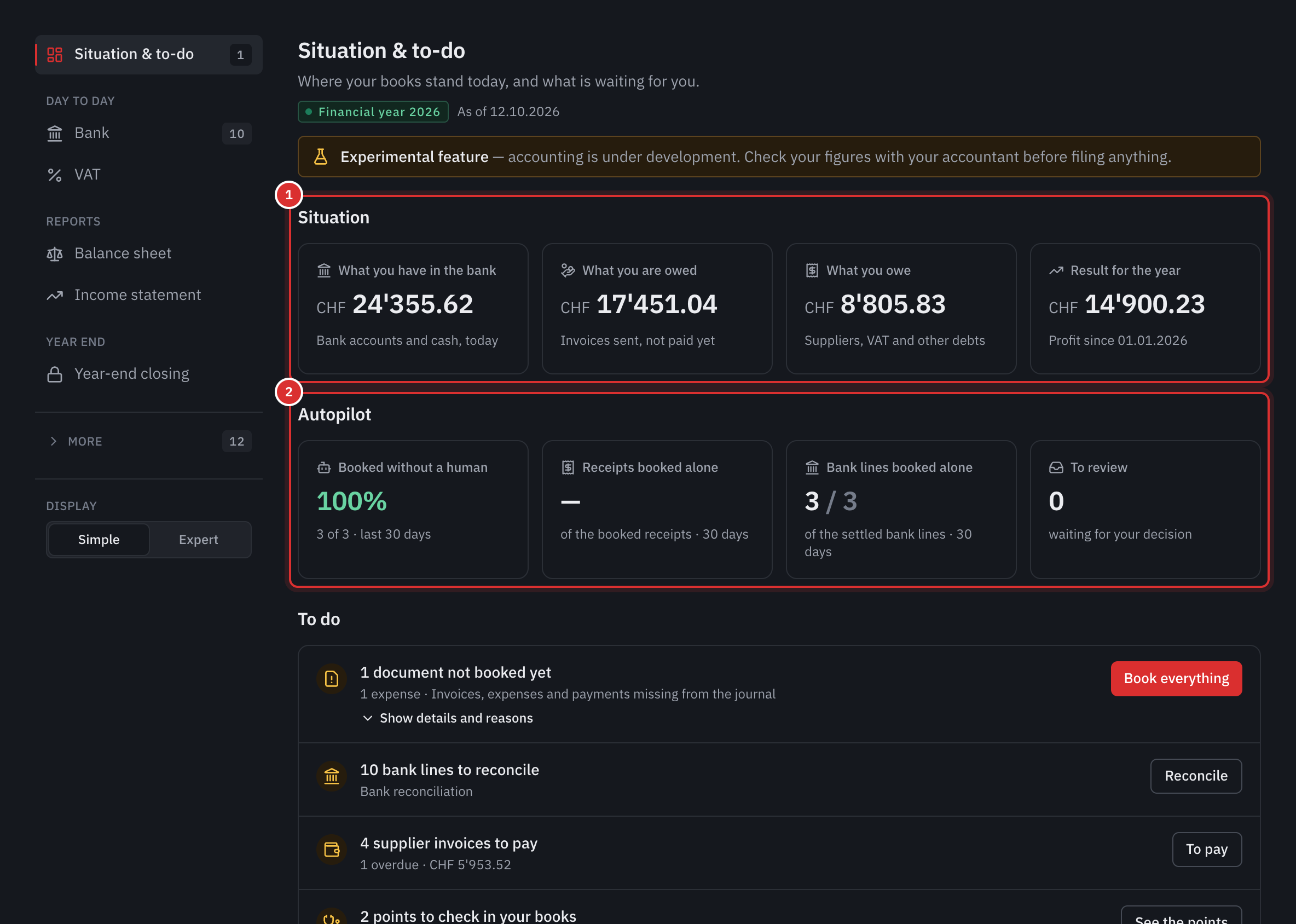Switch display mode to Expert
The width and height of the screenshot is (1296, 924).
click(199, 539)
